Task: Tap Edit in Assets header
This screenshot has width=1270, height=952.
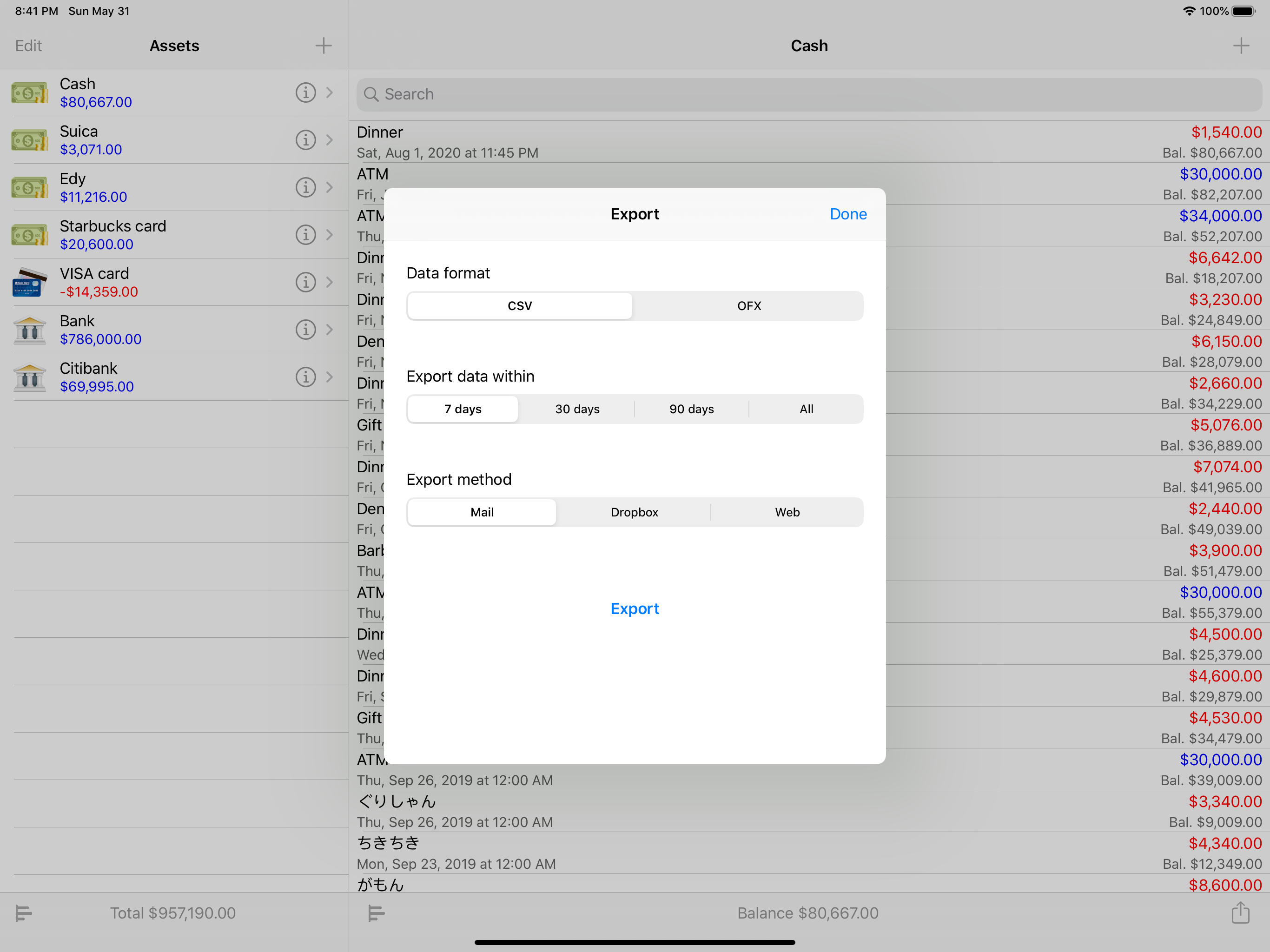Action: tap(28, 46)
